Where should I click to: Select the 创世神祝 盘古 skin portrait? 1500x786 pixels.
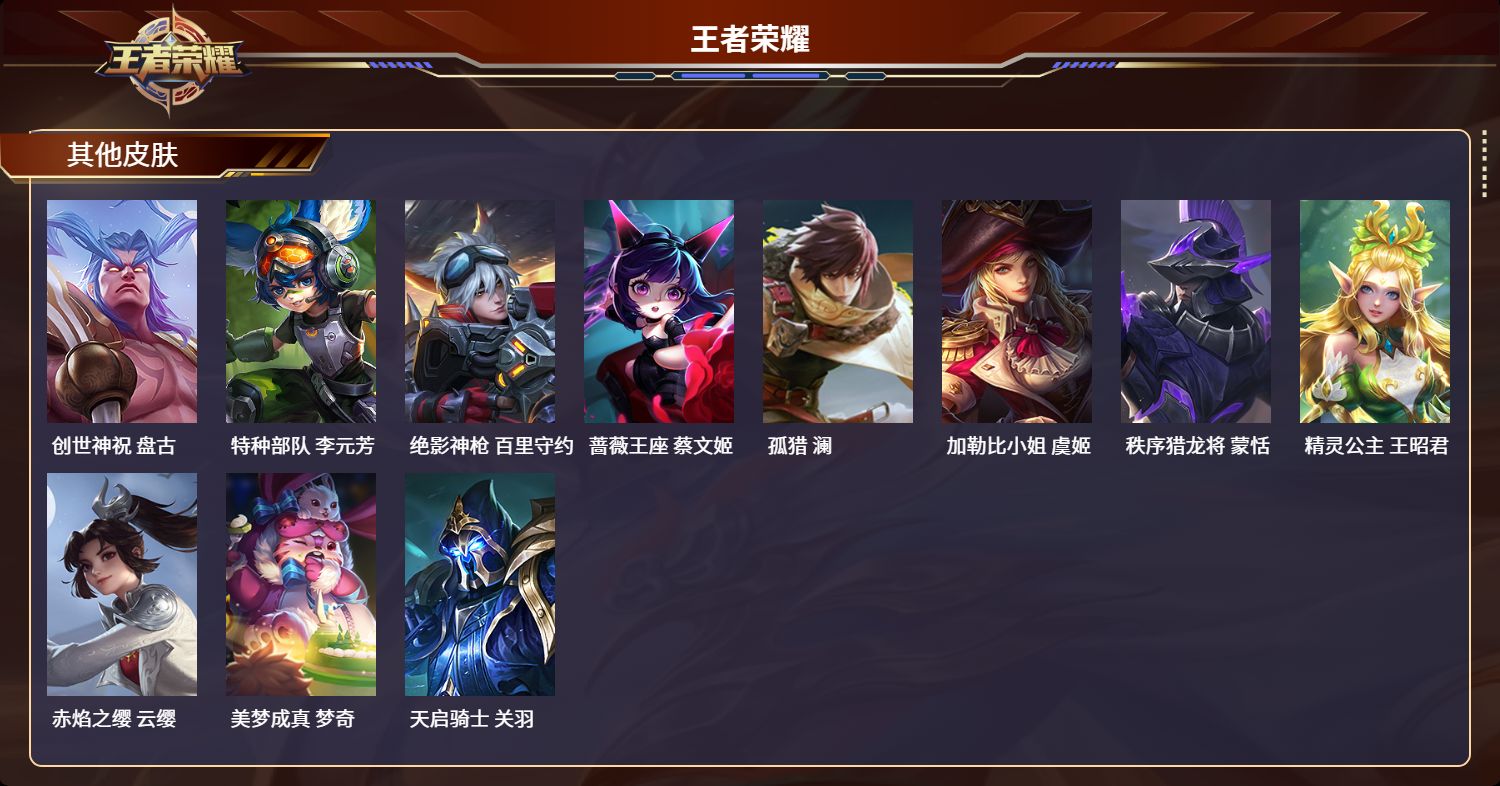(x=122, y=311)
